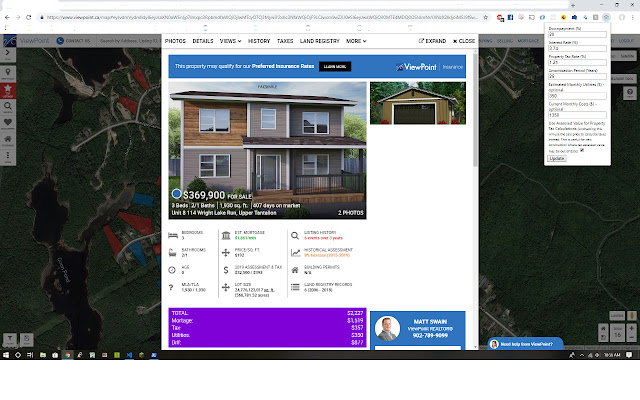
Task: Click the LEARN MORE insurance button
Action: click(x=335, y=67)
